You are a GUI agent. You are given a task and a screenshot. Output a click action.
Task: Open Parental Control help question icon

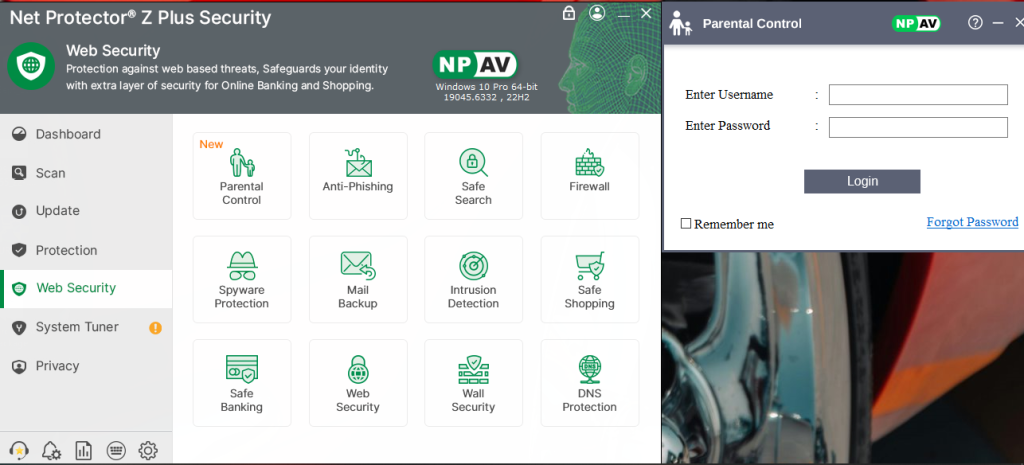click(x=975, y=23)
